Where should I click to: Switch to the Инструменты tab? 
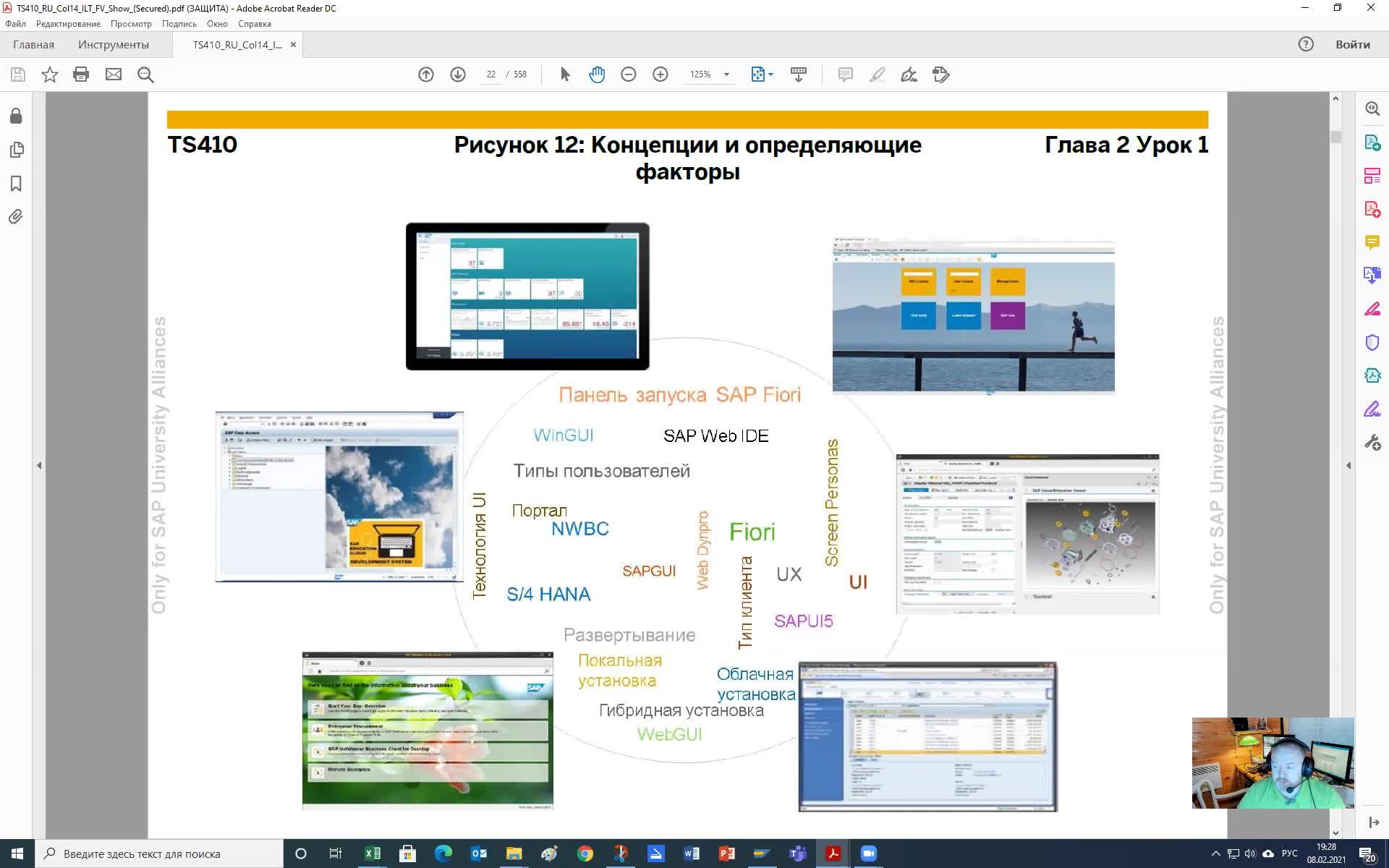click(114, 45)
